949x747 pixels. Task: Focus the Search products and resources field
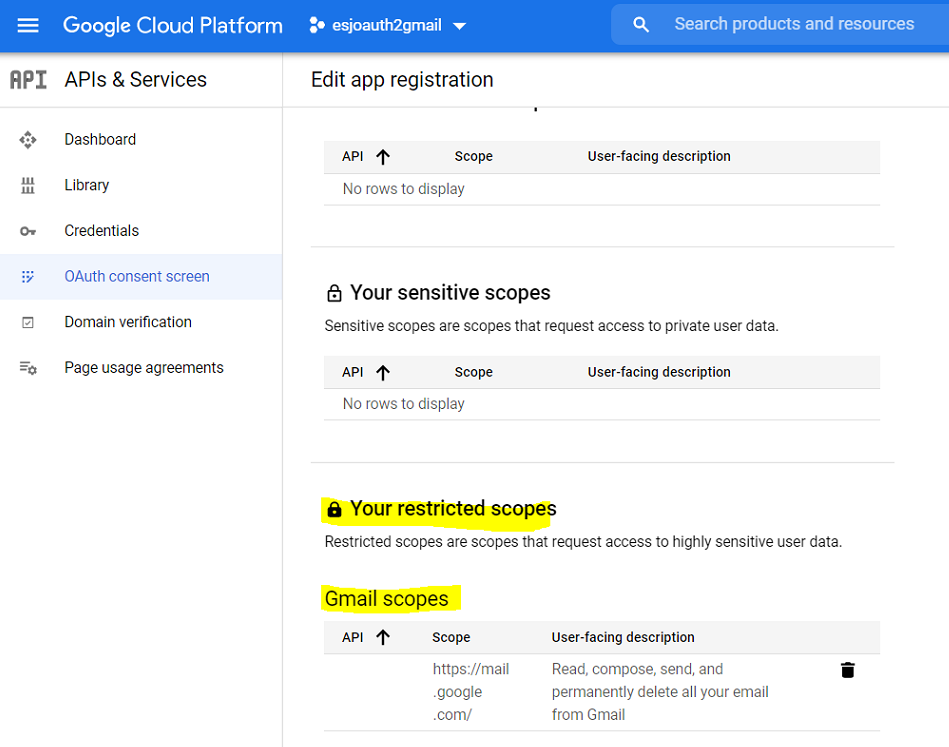click(x=794, y=24)
